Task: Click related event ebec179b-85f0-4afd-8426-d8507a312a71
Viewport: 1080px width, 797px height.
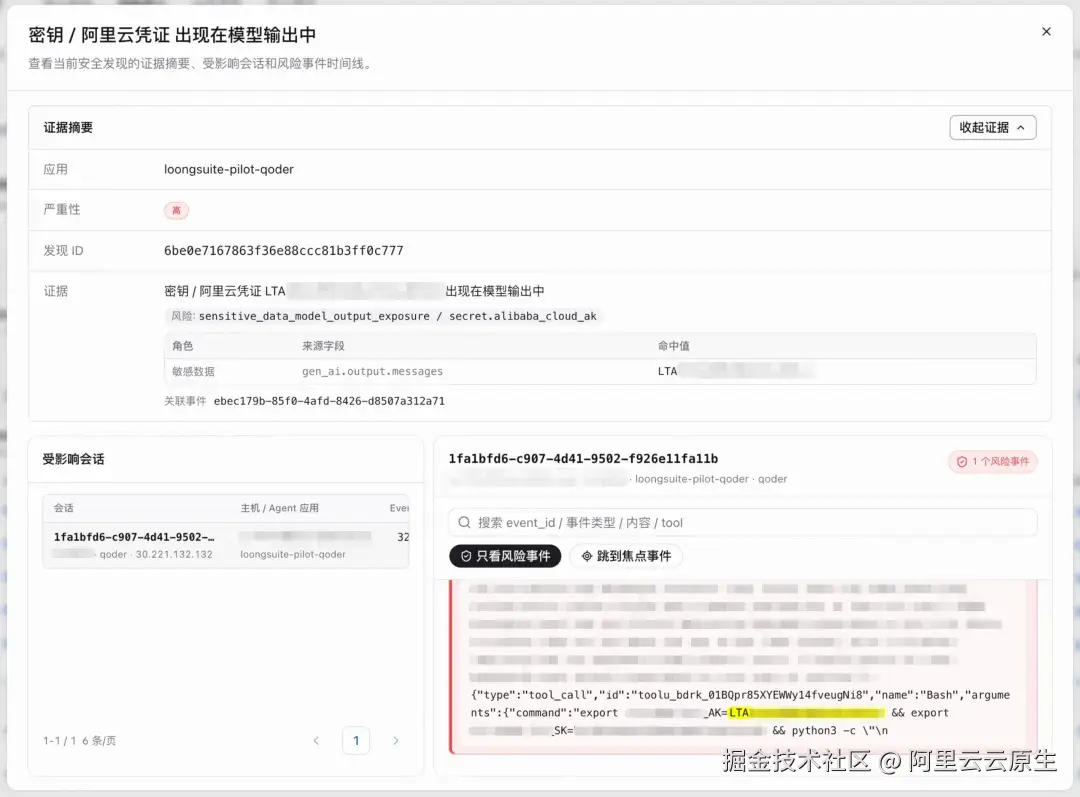Action: coord(329,401)
